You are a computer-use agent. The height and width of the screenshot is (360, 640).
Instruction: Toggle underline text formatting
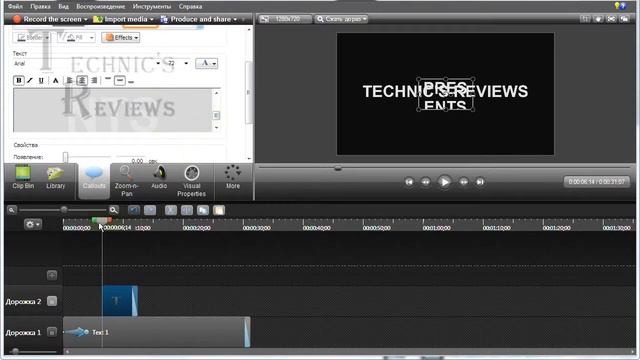(41, 80)
